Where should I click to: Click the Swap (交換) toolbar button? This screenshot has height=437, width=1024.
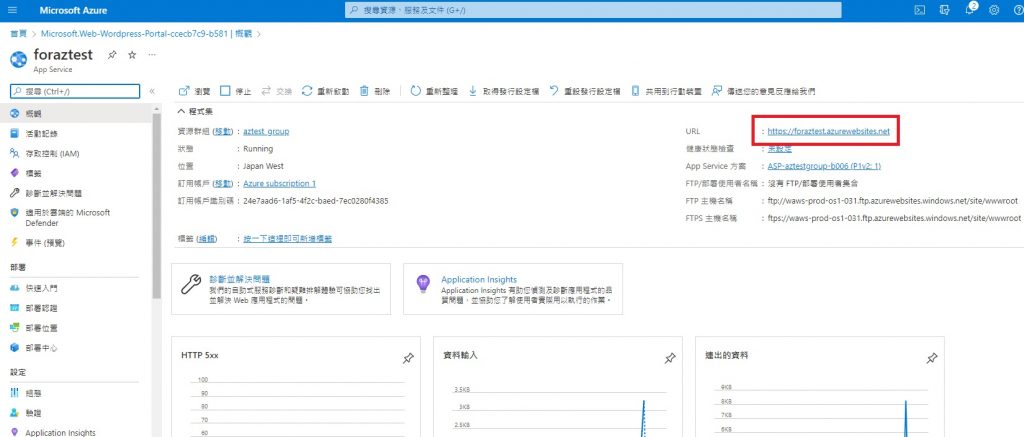[x=276, y=91]
